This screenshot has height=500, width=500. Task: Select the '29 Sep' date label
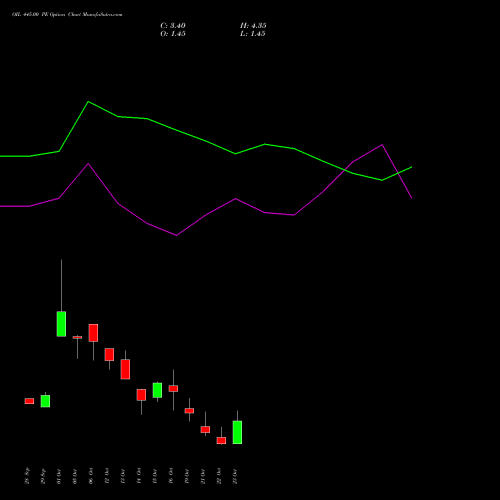click(x=43, y=476)
